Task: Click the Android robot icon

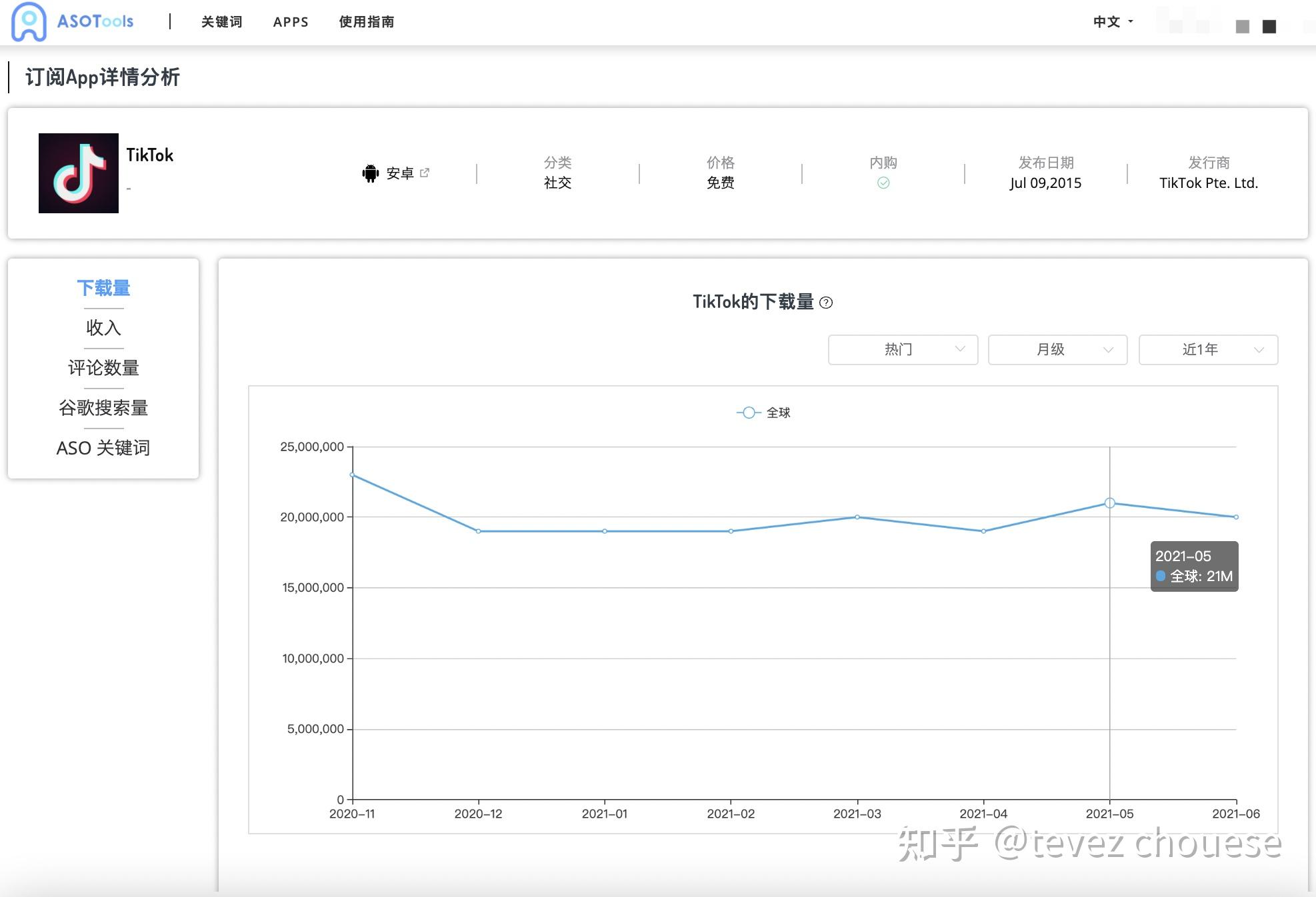Action: tap(370, 173)
